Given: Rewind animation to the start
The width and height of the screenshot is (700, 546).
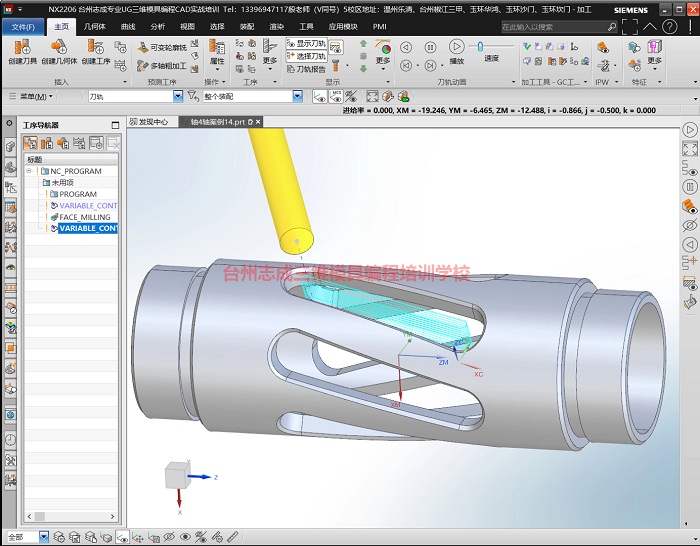Looking at the screenshot, I should 406,66.
